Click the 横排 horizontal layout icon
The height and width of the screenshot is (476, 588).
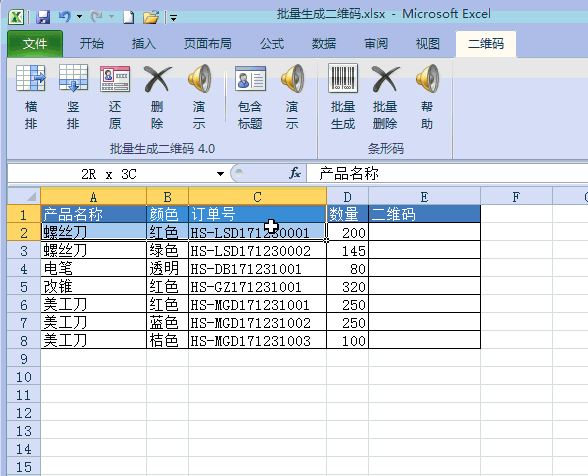pos(31,78)
